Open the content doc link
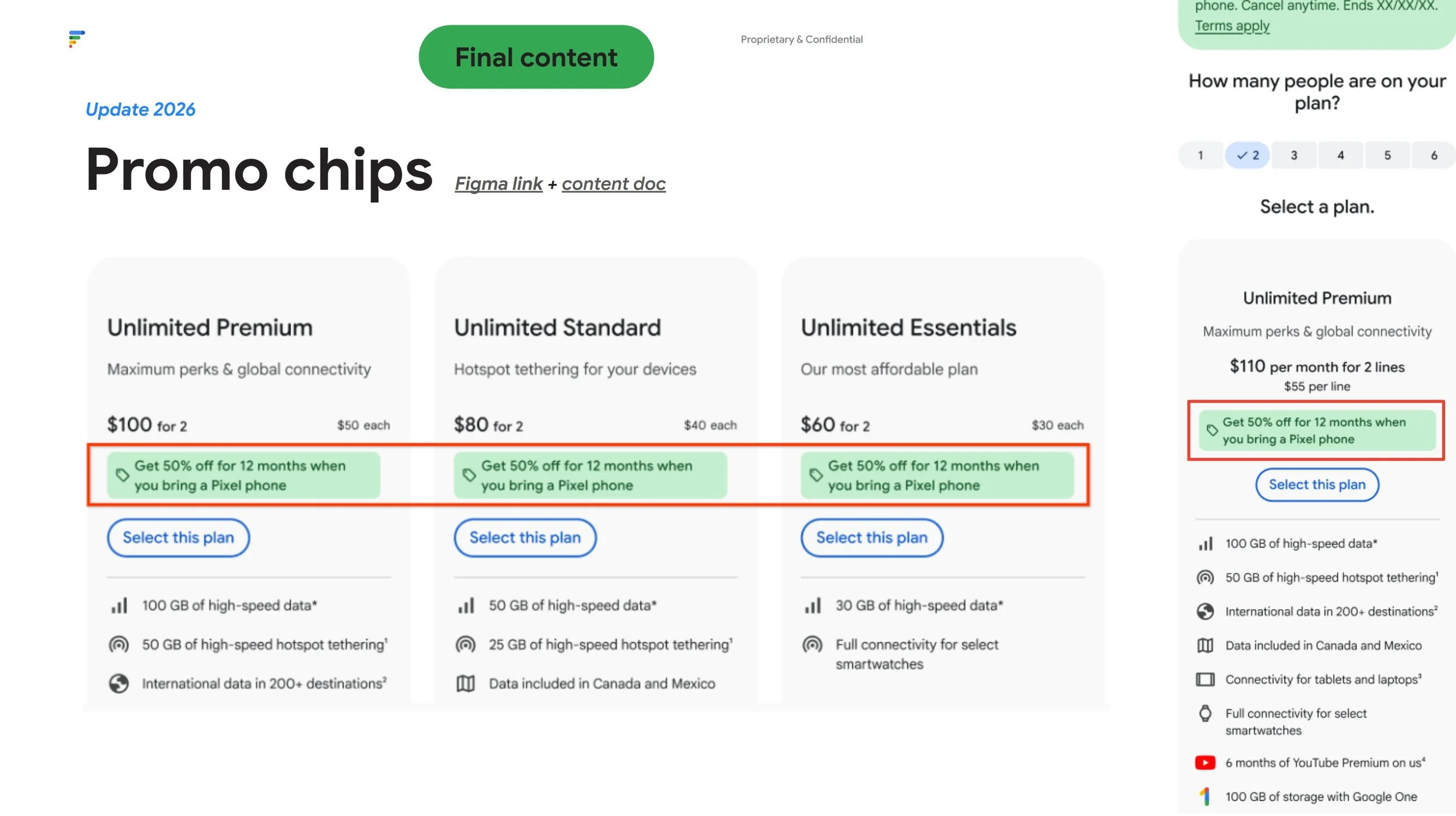This screenshot has height=816, width=1456. pos(613,183)
